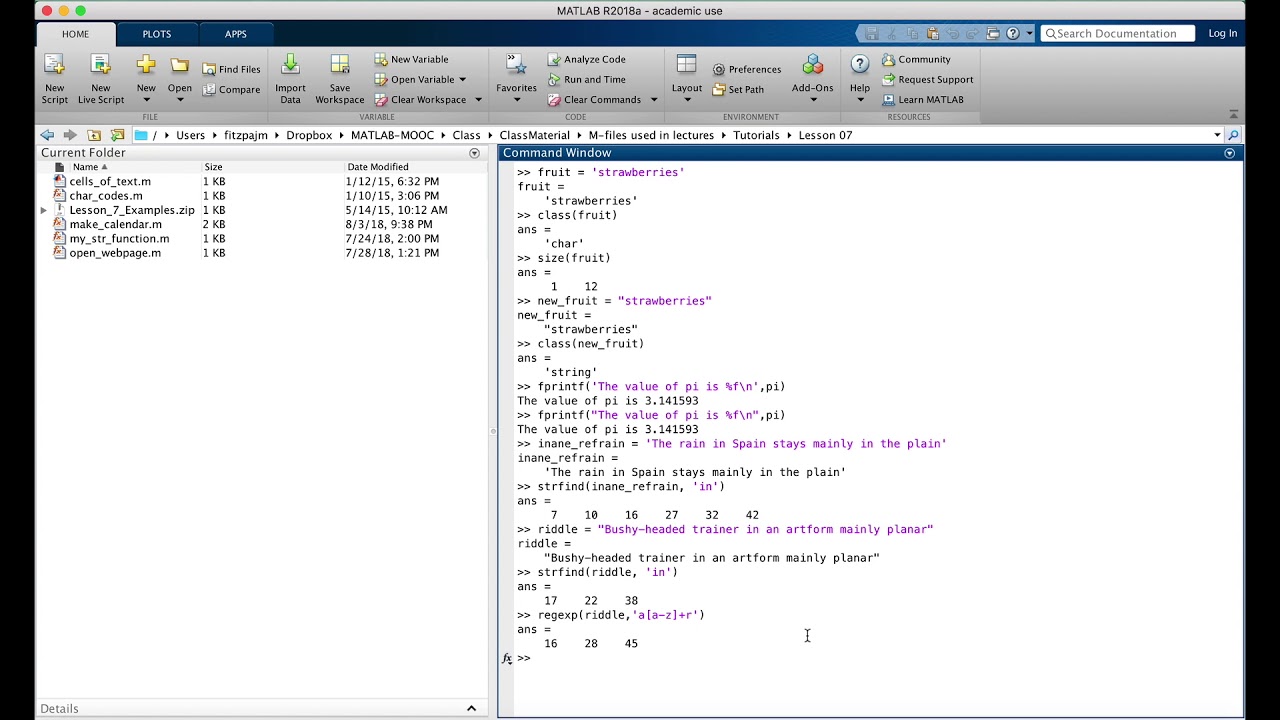Navigate to Dropbox in the path bar

tap(309, 135)
